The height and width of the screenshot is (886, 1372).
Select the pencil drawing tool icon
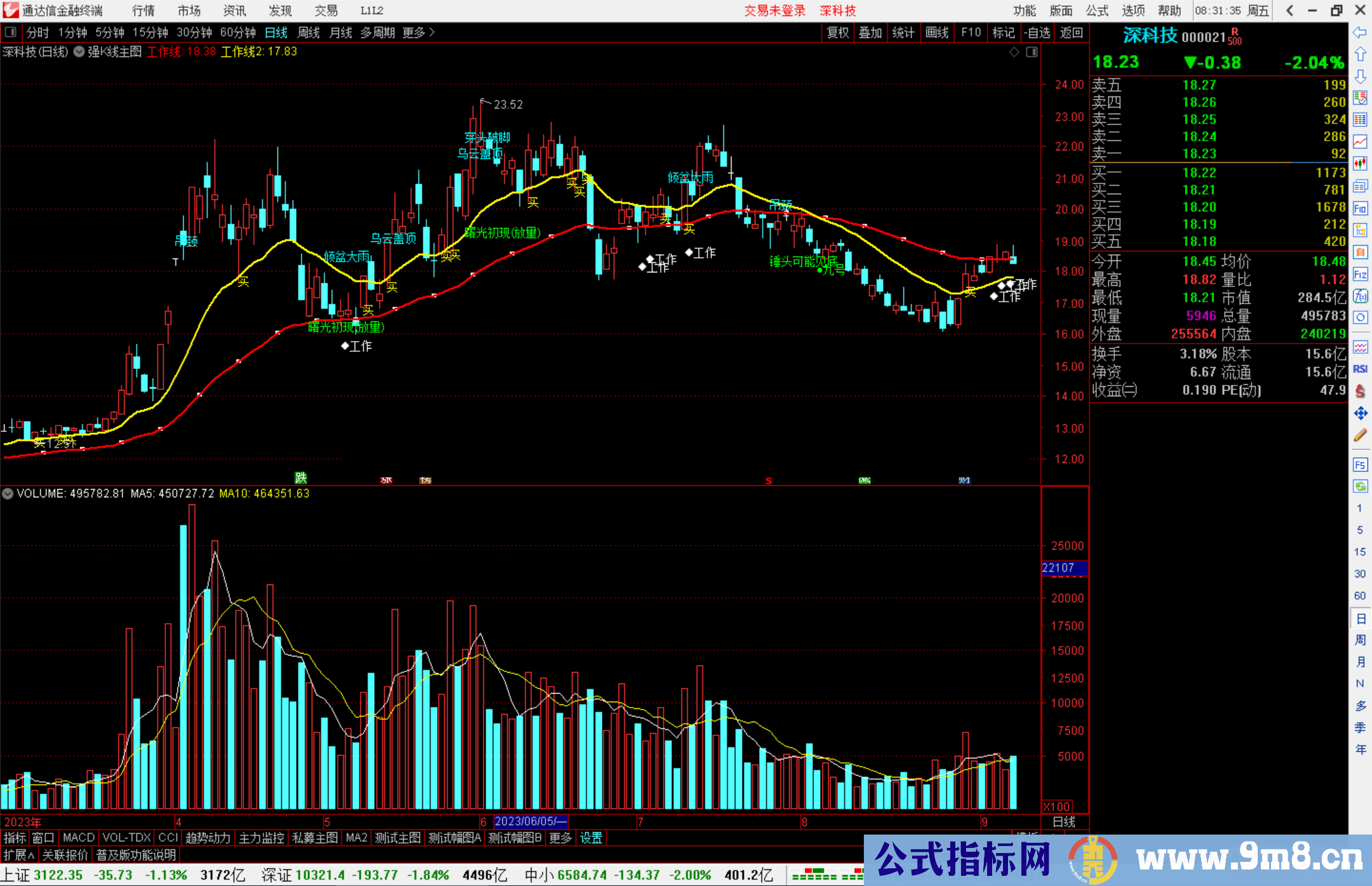coord(1360,435)
